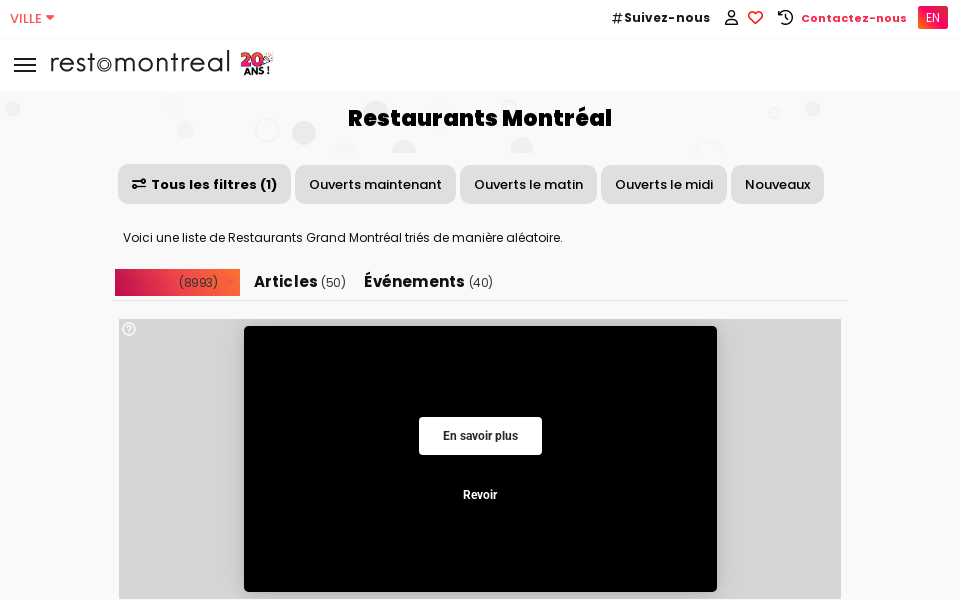Viewport: 960px width, 600px height.
Task: Switch site language to English
Action: [x=932, y=17]
